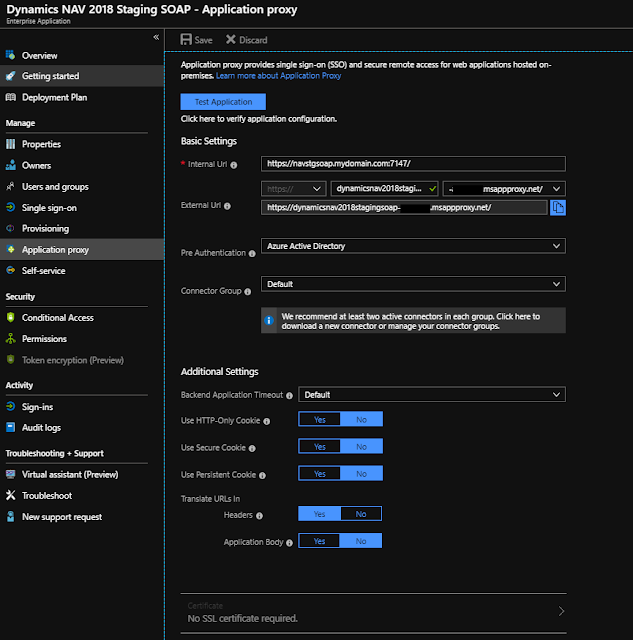Click the Owners people icon

[11, 165]
